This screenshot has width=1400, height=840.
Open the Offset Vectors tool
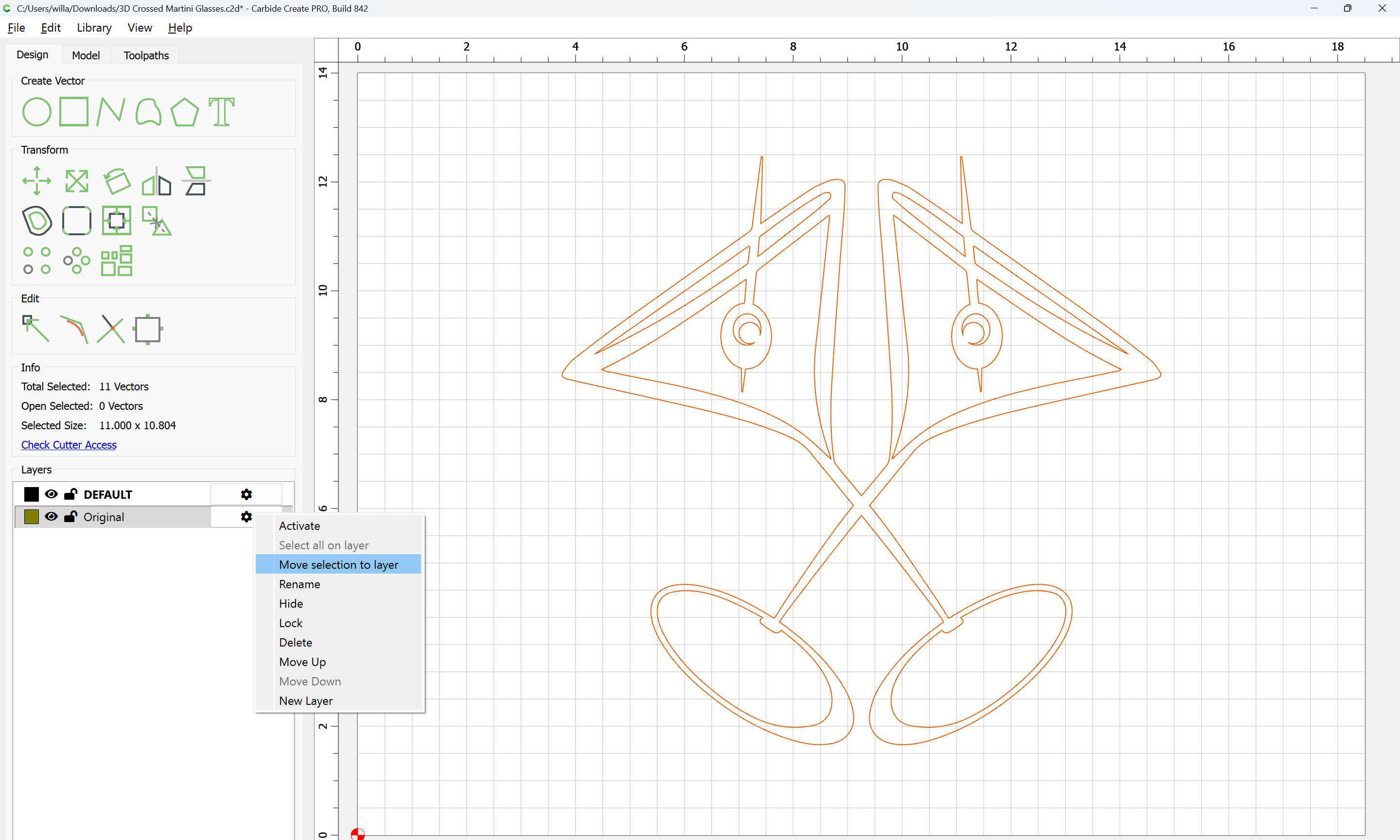pyautogui.click(x=36, y=221)
